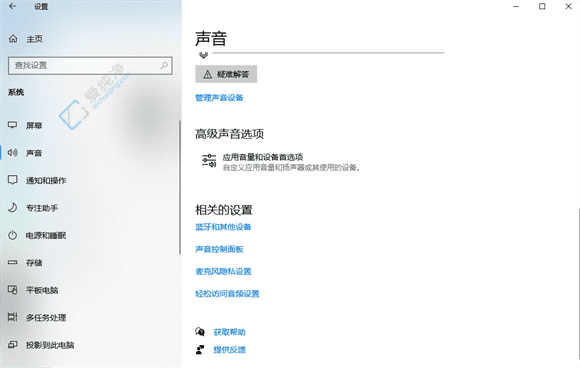Open 存储 storage icon
580x368 pixels.
coord(13,263)
